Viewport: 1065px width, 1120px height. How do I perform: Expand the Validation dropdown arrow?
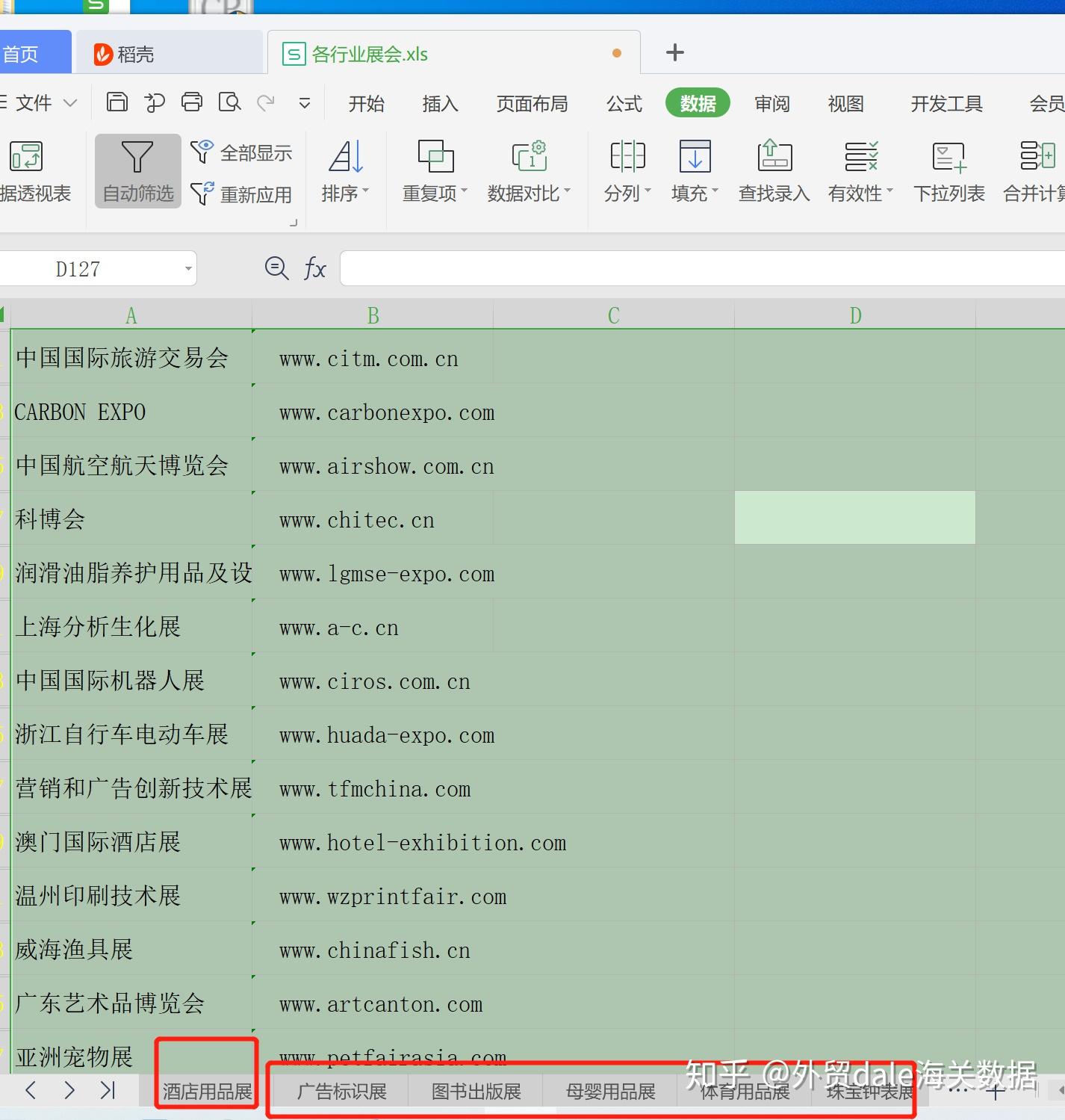[x=889, y=193]
